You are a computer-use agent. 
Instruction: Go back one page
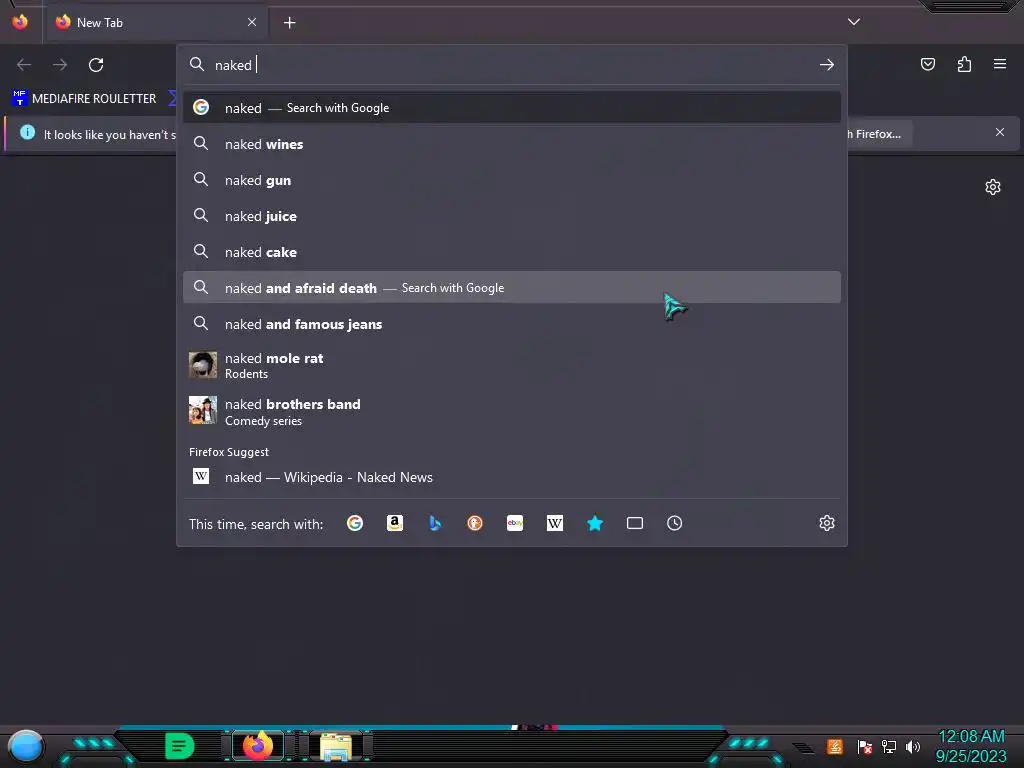[x=24, y=65]
